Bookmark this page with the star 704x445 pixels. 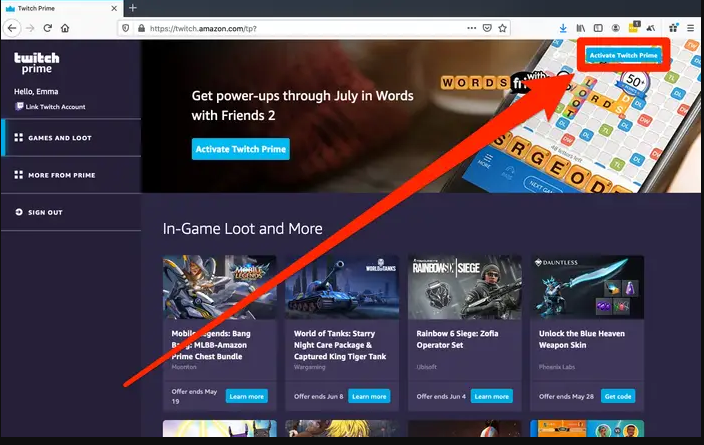pyautogui.click(x=502, y=28)
